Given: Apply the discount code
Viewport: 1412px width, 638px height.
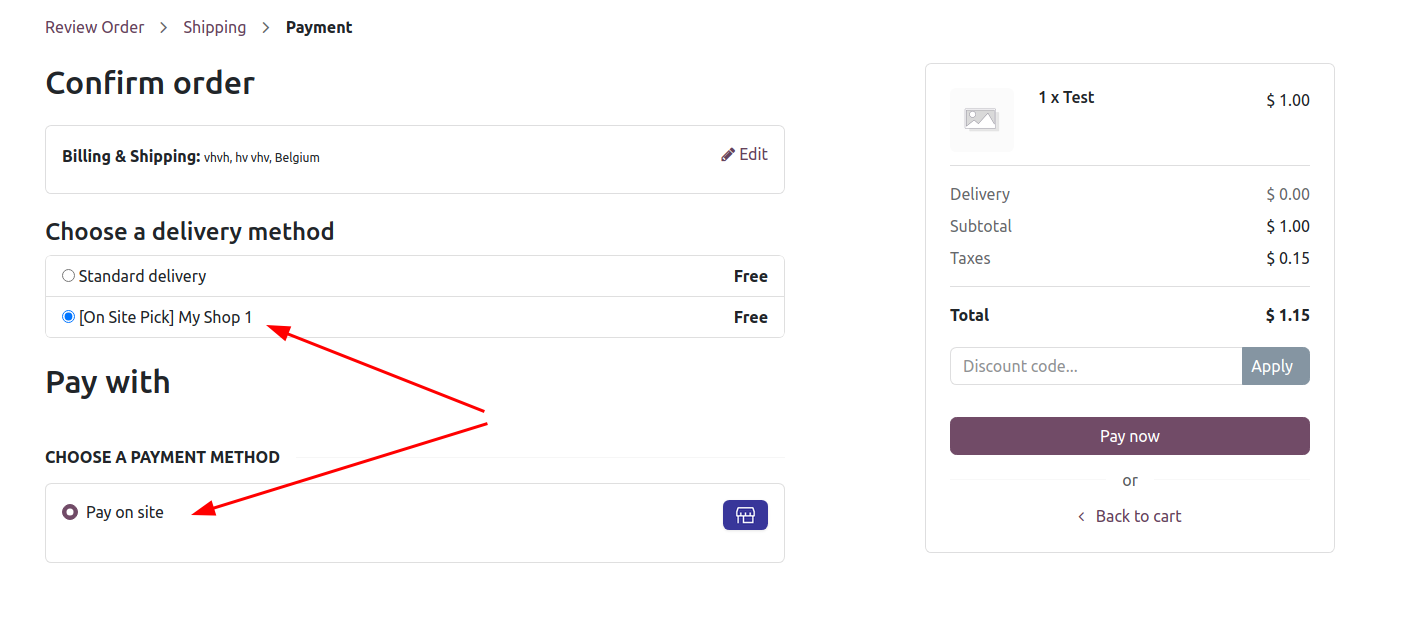Looking at the screenshot, I should (x=1275, y=366).
